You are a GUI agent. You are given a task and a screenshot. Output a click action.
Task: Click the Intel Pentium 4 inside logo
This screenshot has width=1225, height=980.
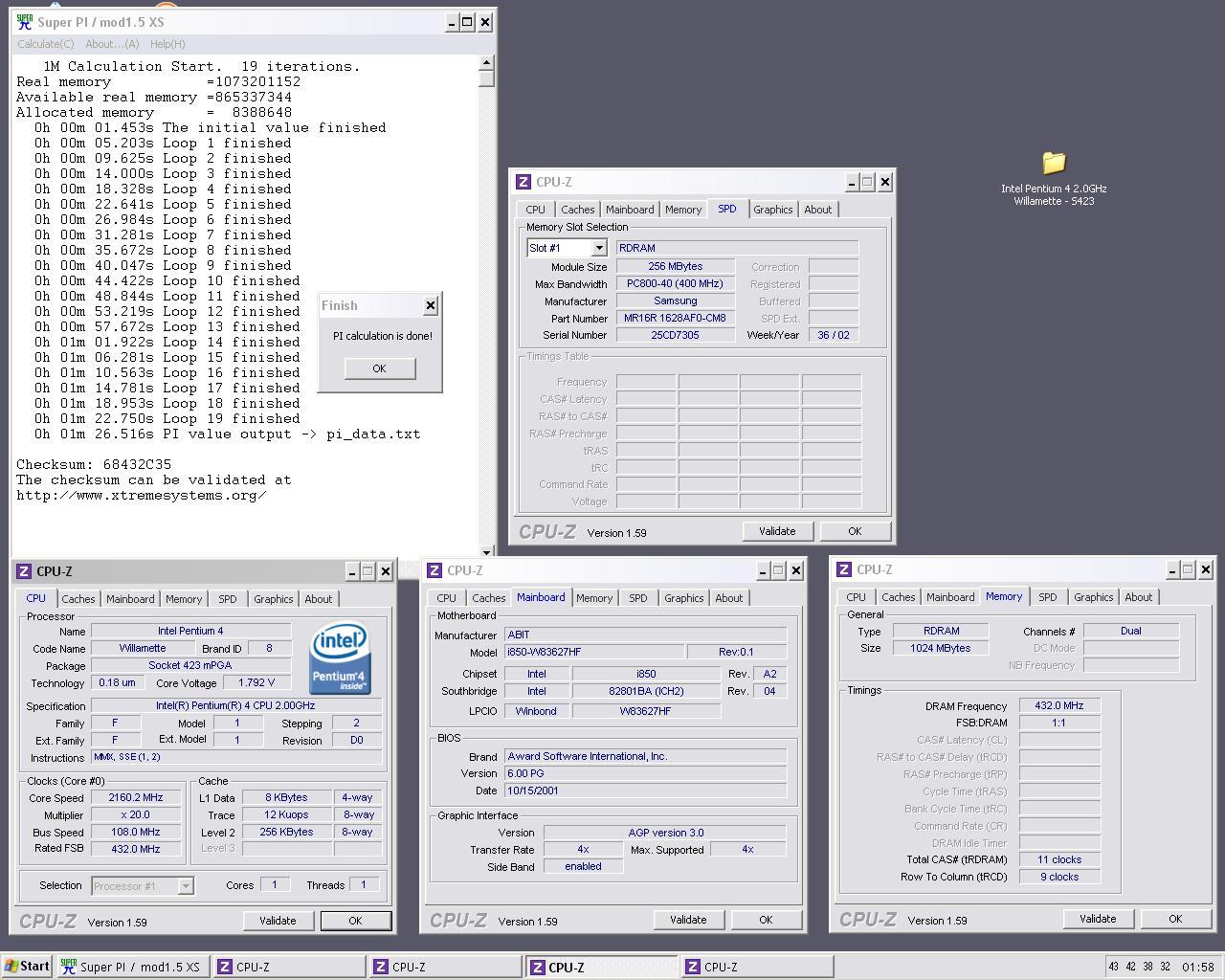(x=339, y=658)
